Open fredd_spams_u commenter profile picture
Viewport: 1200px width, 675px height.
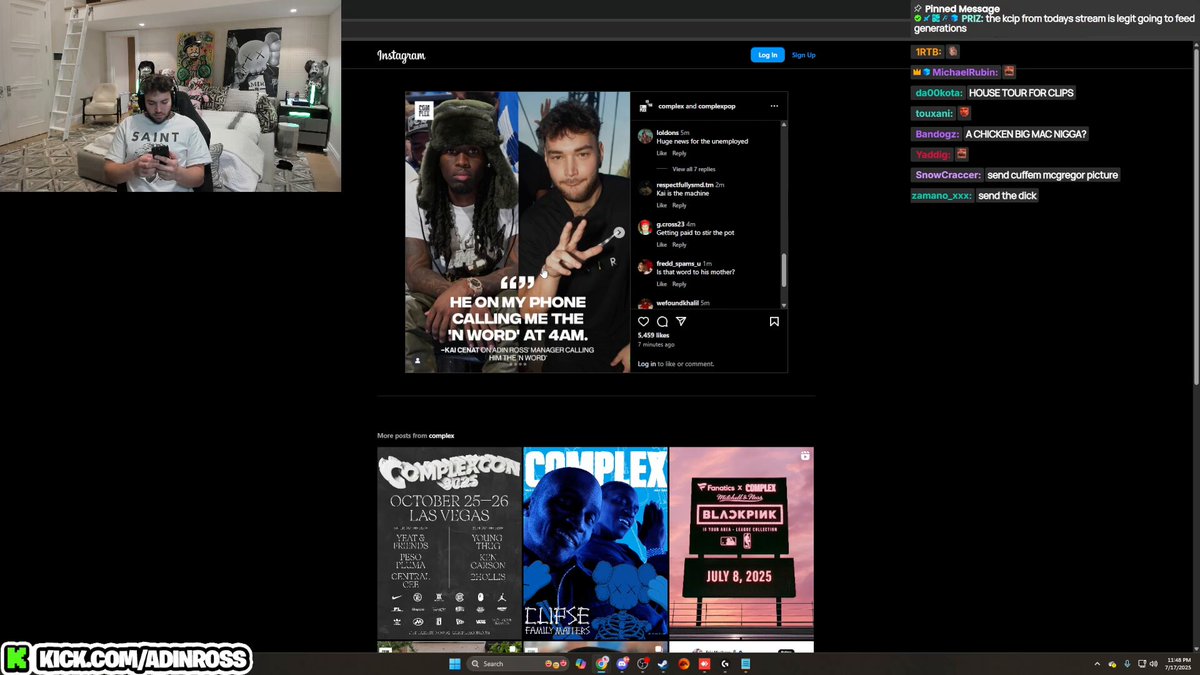pos(645,267)
